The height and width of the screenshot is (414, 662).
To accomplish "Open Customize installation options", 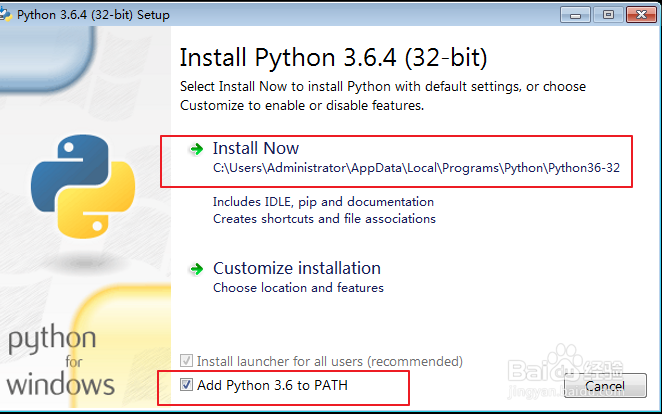I will [296, 268].
